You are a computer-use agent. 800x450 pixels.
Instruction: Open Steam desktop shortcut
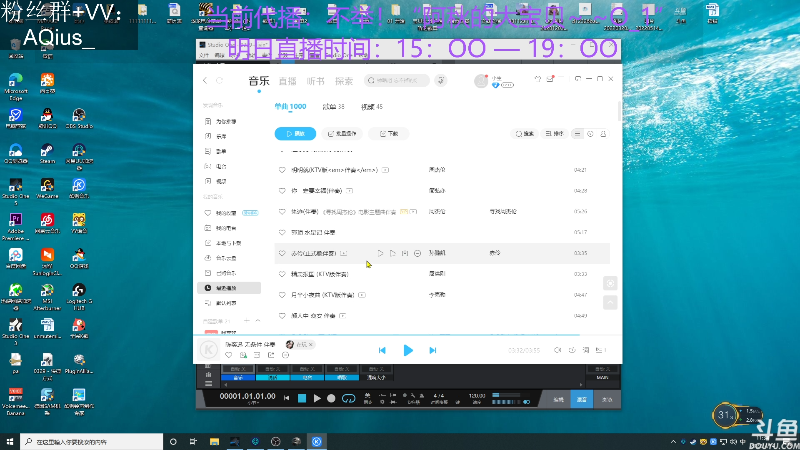point(47,154)
